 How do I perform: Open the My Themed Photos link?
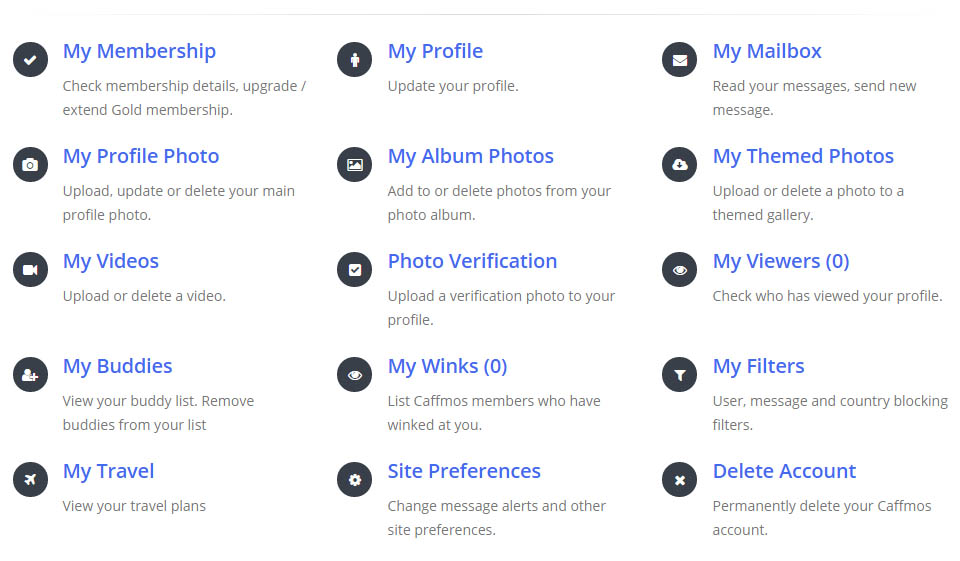803,156
